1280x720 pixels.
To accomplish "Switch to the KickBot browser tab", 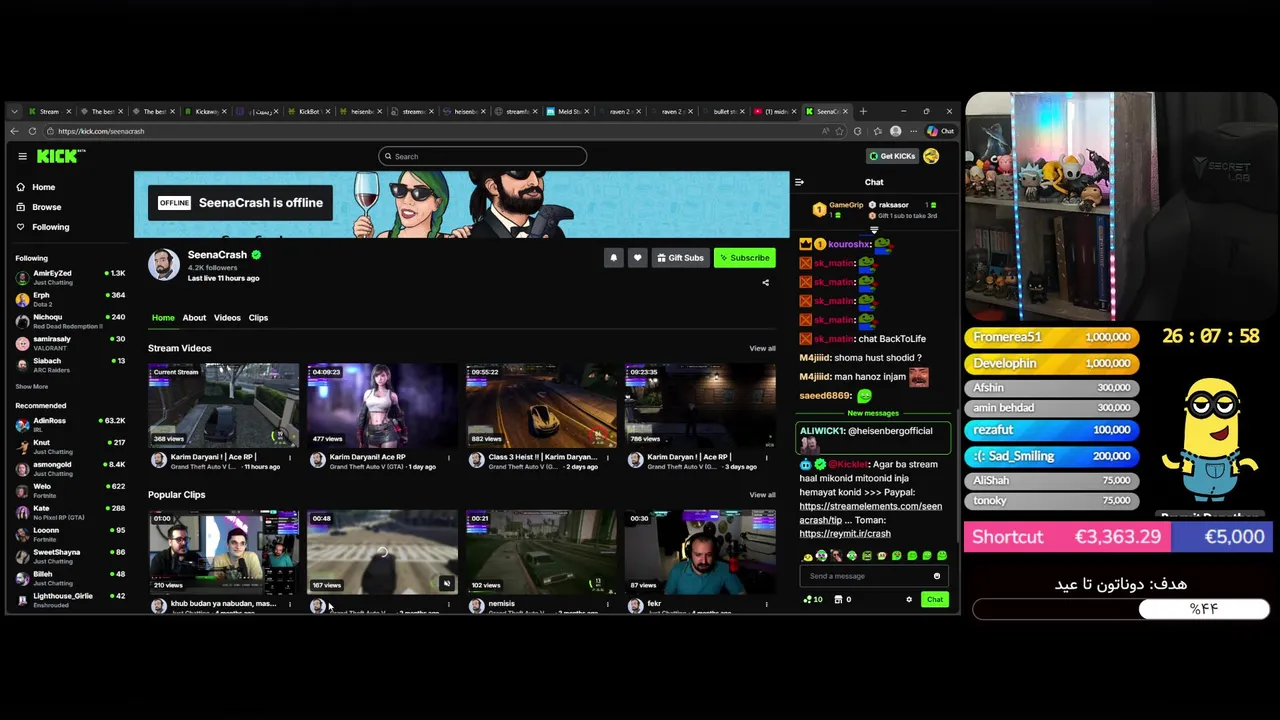I will [x=309, y=111].
